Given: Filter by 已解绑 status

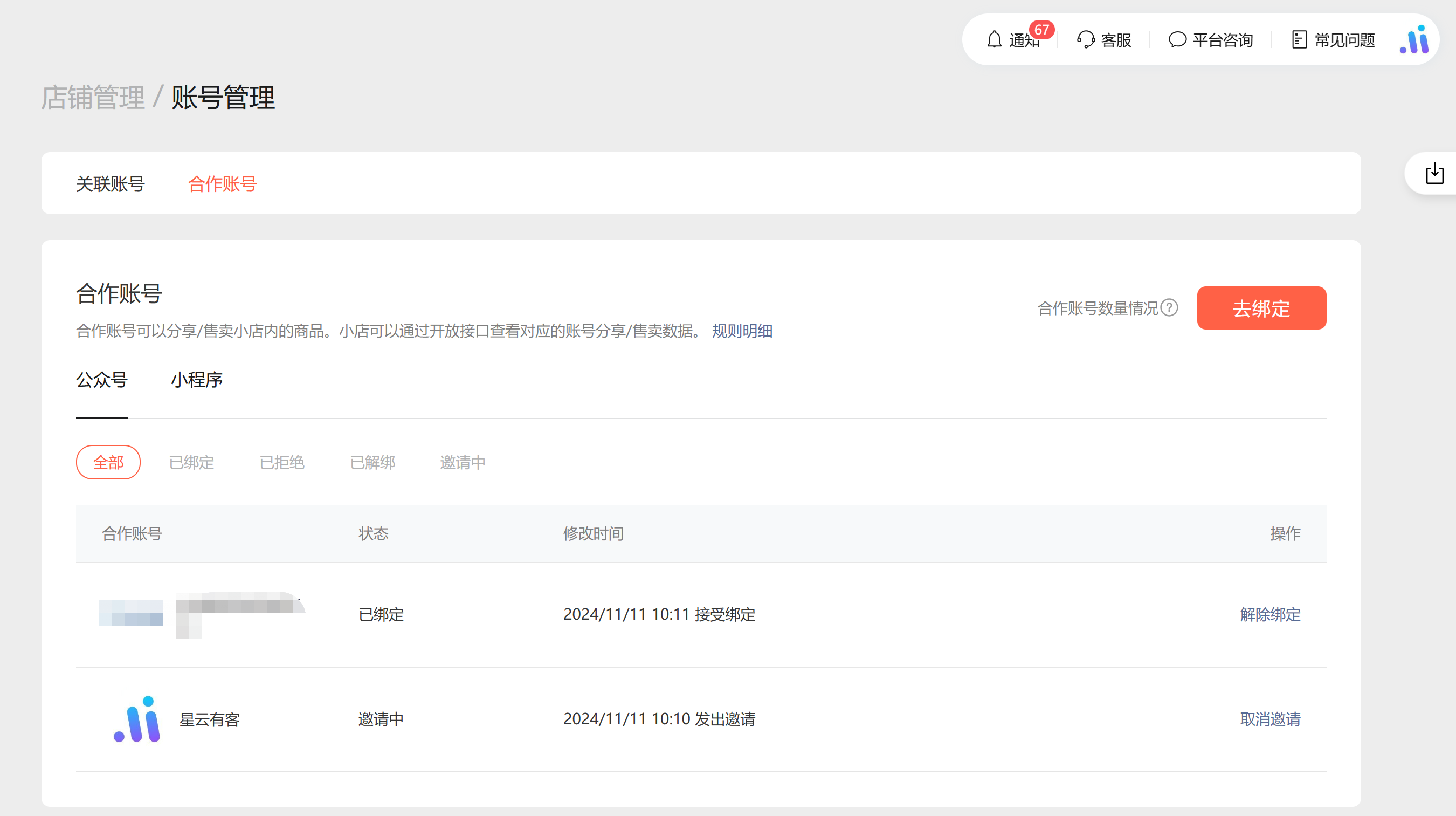Looking at the screenshot, I should pos(372,463).
